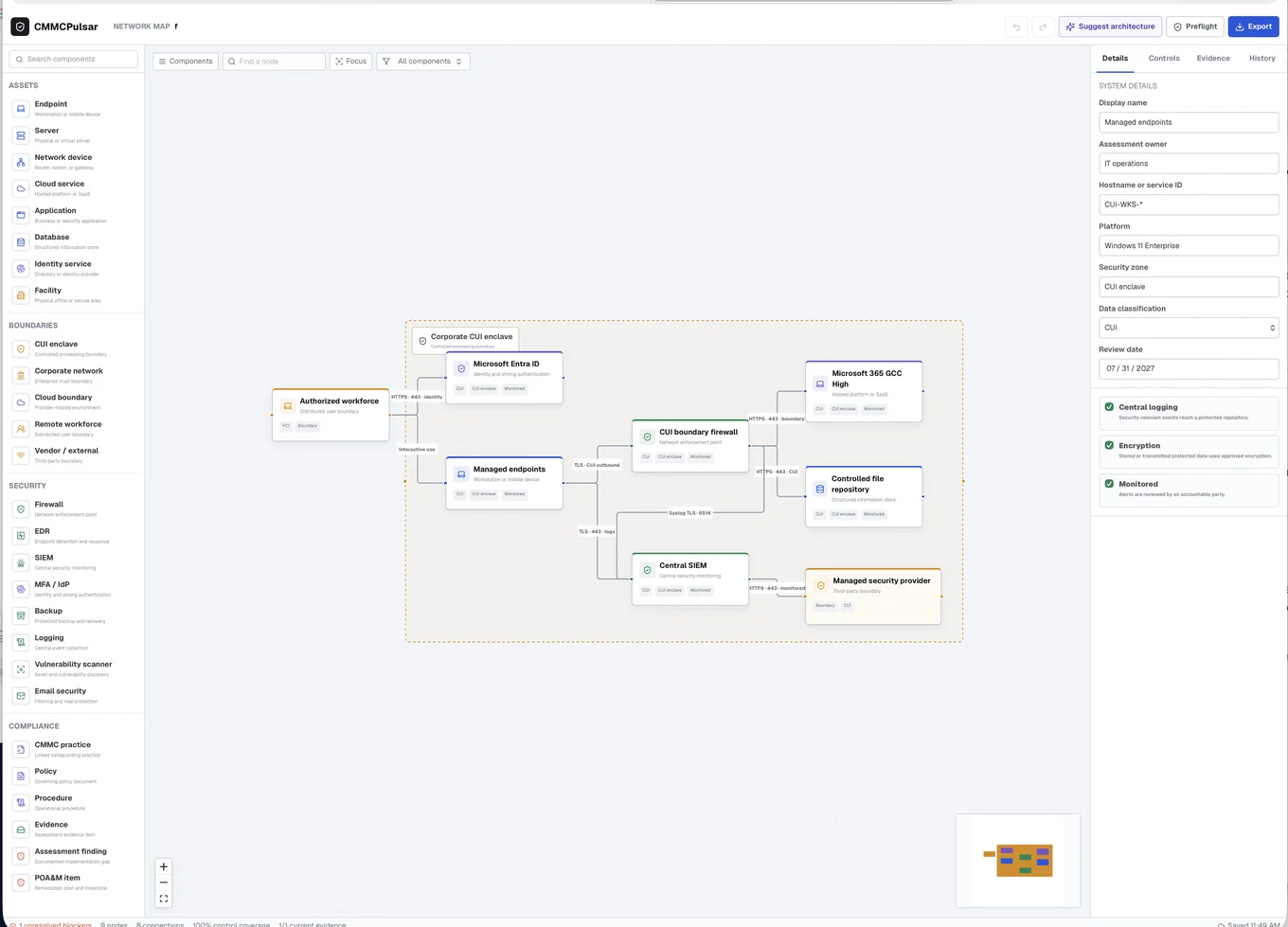This screenshot has width=1288, height=927.
Task: Click the Suggest architecture button
Action: tap(1110, 27)
